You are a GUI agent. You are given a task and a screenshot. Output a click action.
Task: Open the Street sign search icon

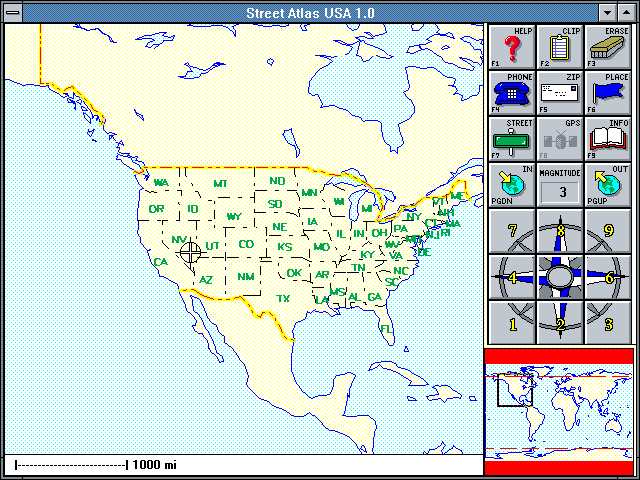tap(512, 139)
